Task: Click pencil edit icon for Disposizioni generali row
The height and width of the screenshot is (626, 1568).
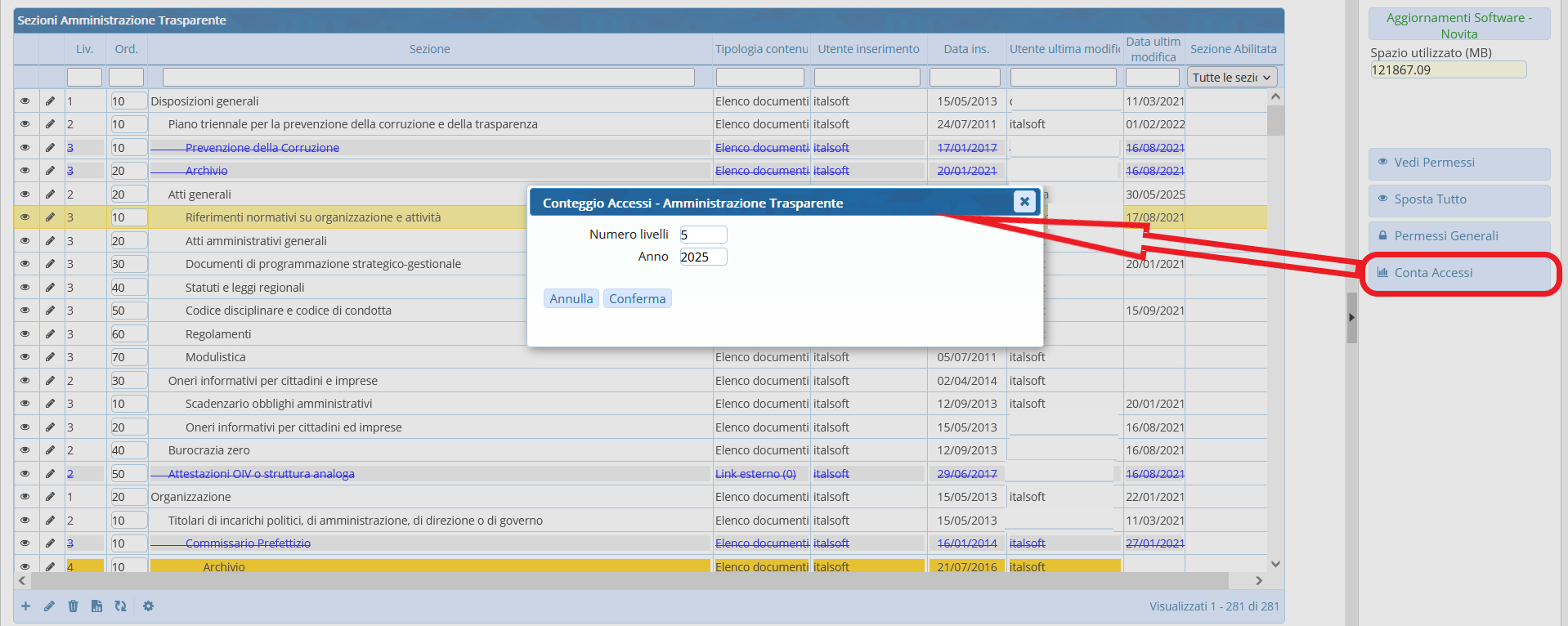Action: pyautogui.click(x=50, y=101)
